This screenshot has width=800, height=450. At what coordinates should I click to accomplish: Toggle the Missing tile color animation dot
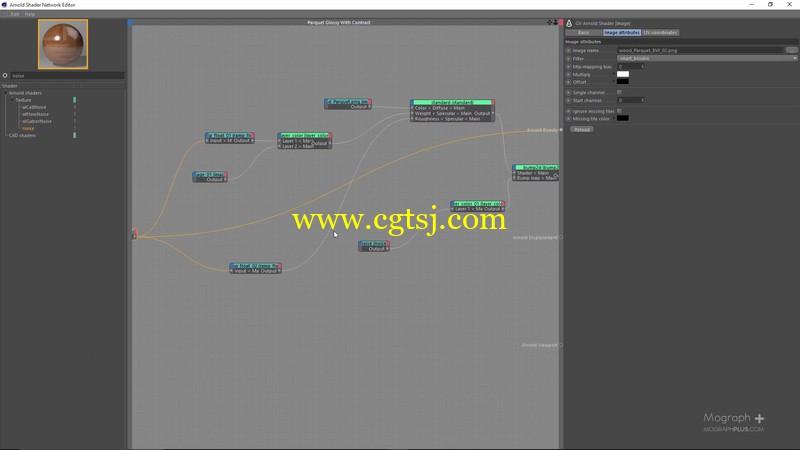[x=568, y=119]
